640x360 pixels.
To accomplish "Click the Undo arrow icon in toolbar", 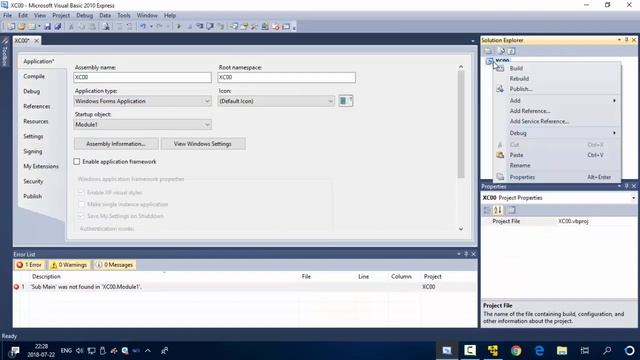I will 143,27.
